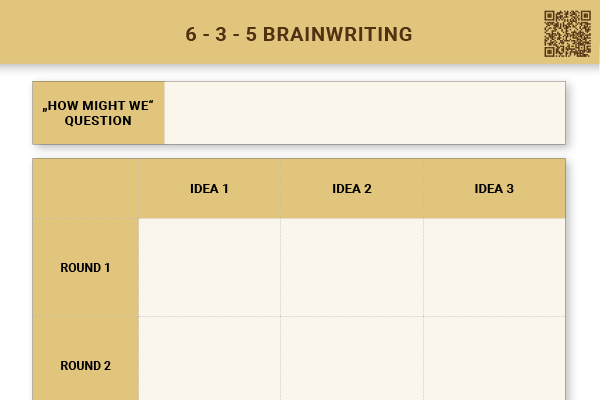600x400 pixels.
Task: Click the QR code in the header
Action: point(567,34)
